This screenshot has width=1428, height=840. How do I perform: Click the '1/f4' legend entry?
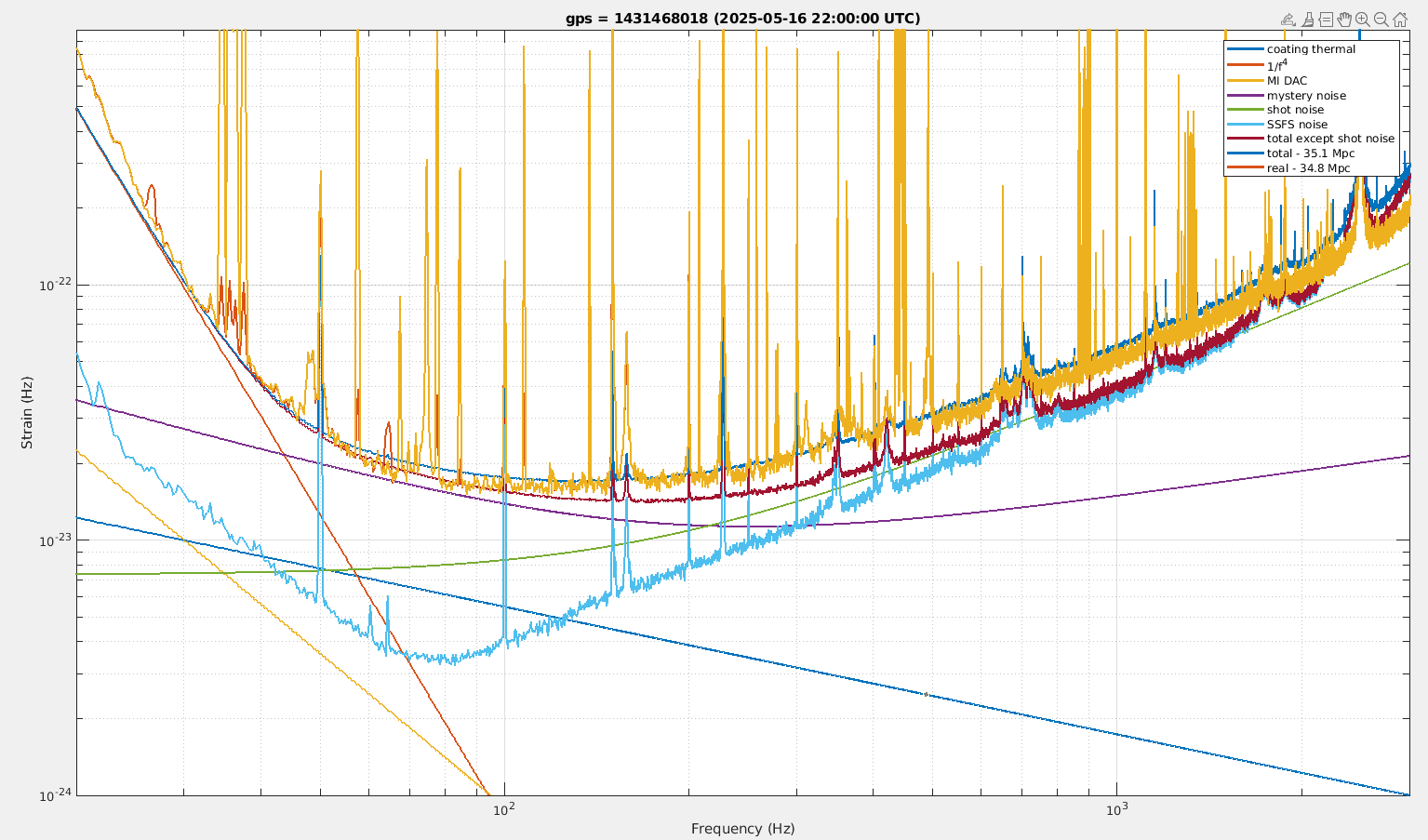(x=1277, y=65)
